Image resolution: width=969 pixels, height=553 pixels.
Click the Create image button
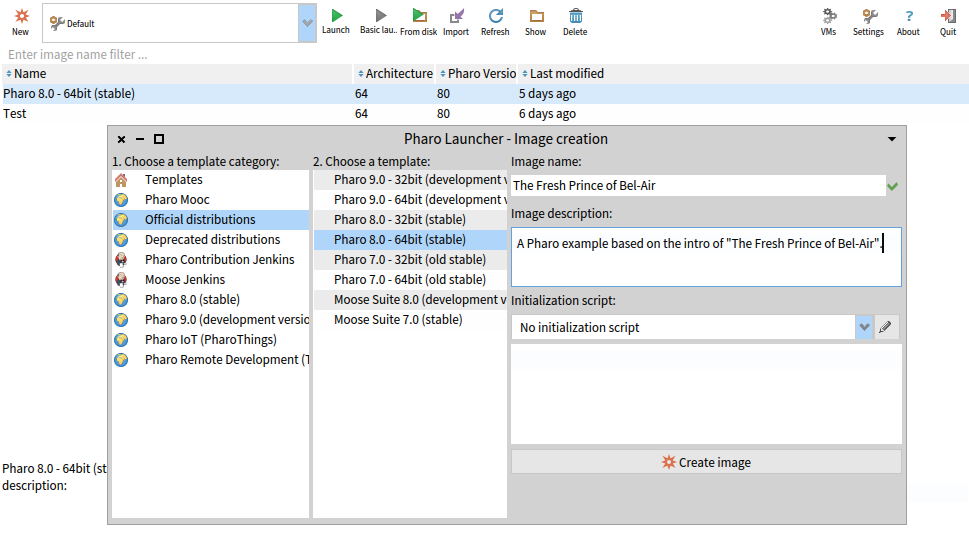[706, 462]
